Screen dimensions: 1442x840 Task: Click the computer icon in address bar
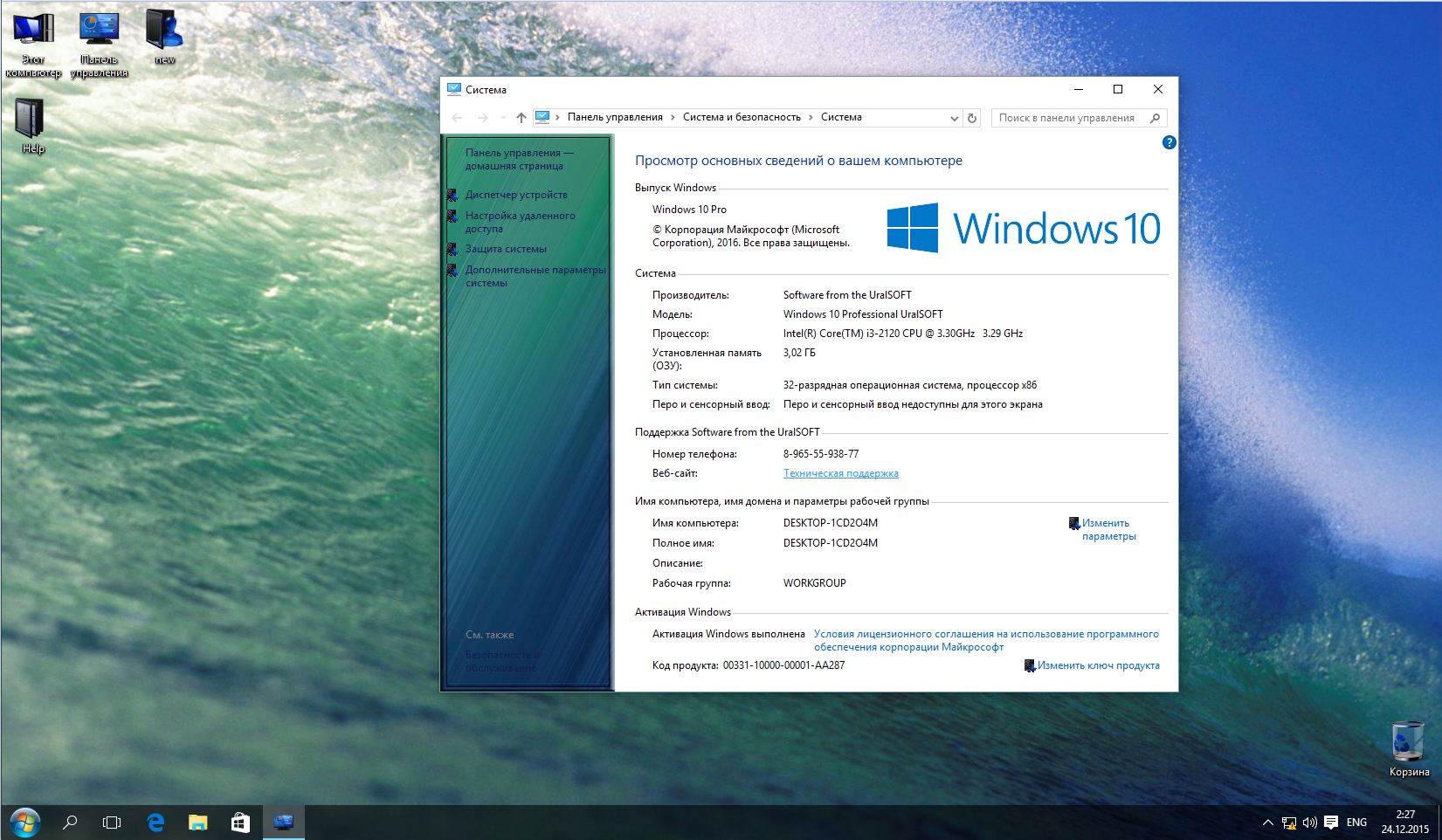pyautogui.click(x=542, y=117)
